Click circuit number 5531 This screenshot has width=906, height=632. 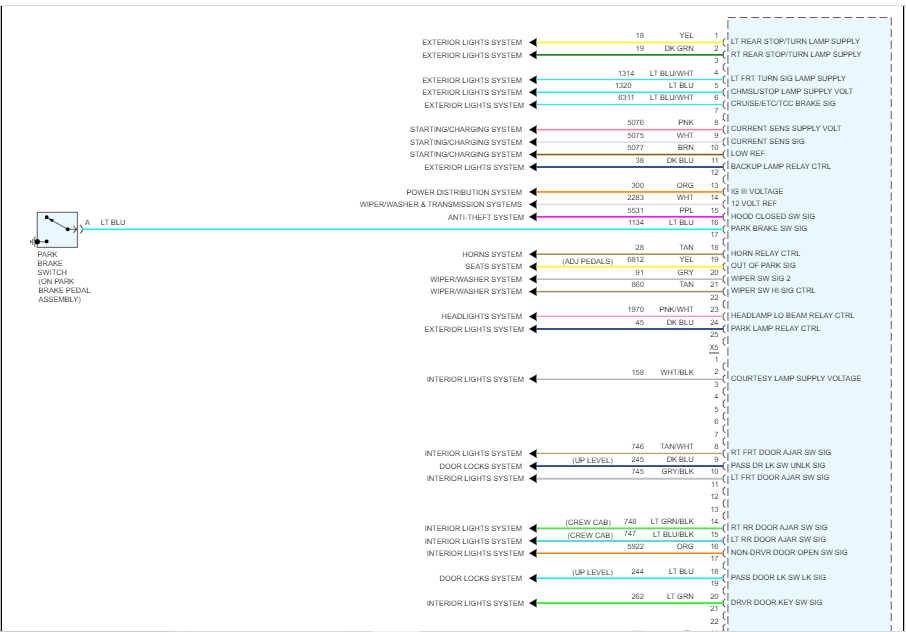[636, 211]
